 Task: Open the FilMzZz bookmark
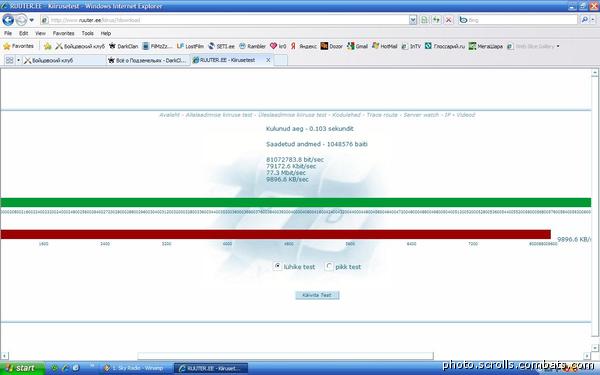(157, 46)
